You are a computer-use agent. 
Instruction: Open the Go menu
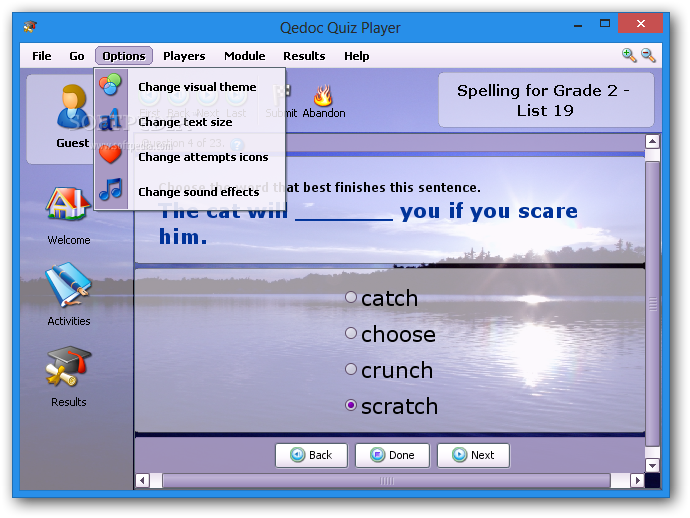pos(77,56)
